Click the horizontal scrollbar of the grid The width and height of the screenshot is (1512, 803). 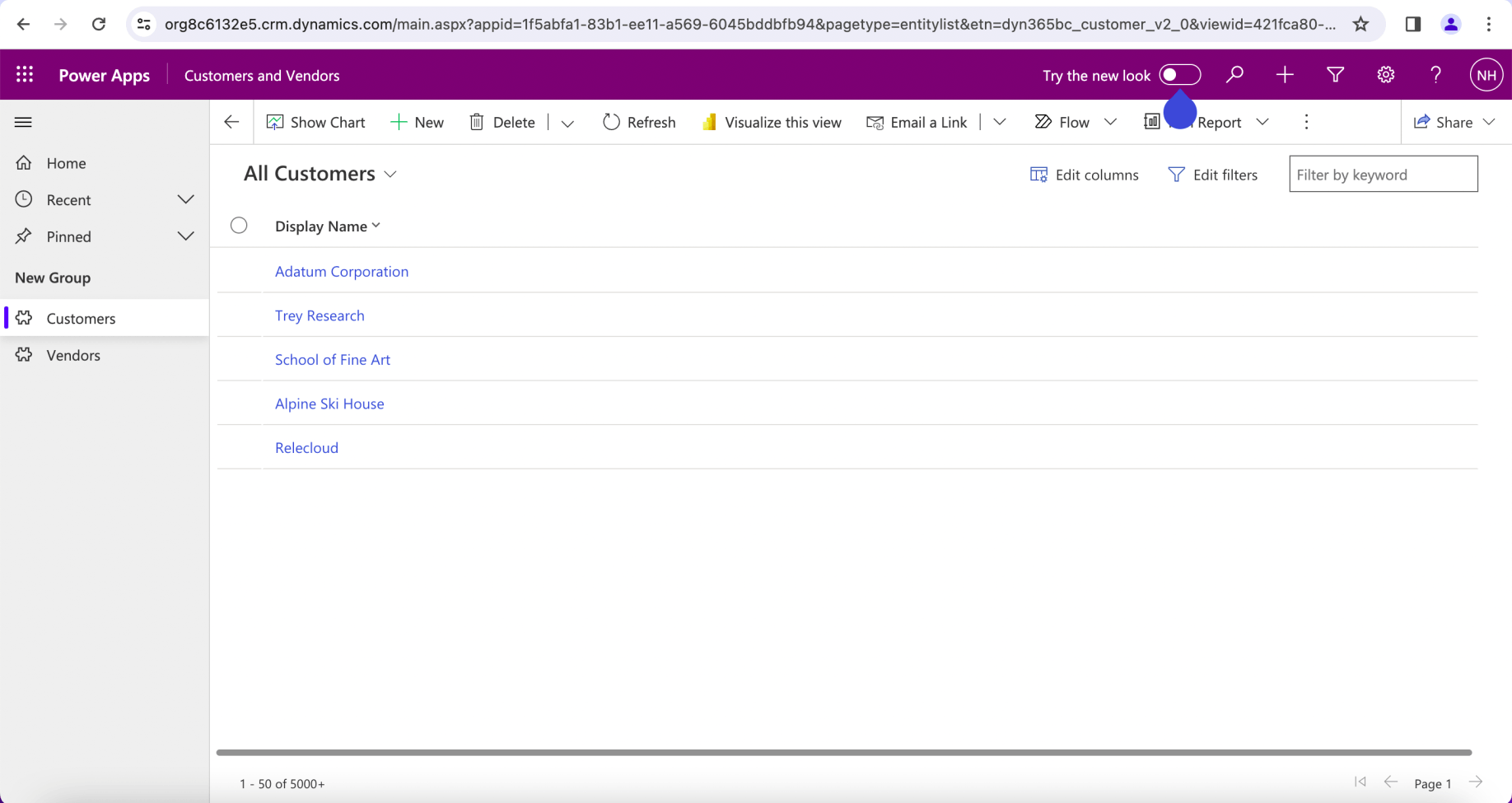(x=843, y=752)
